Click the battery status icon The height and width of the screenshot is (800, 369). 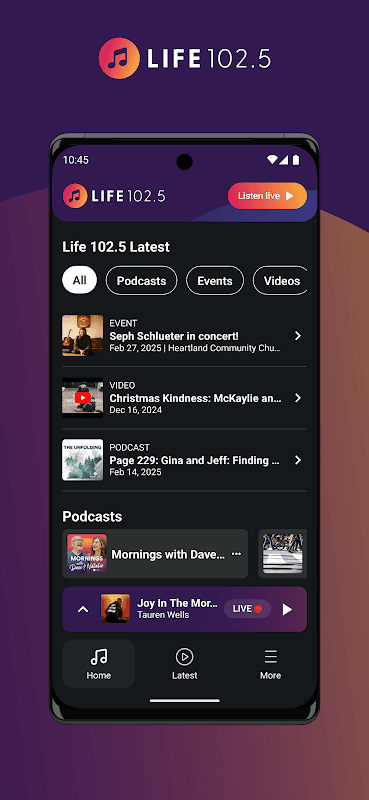coord(296,160)
